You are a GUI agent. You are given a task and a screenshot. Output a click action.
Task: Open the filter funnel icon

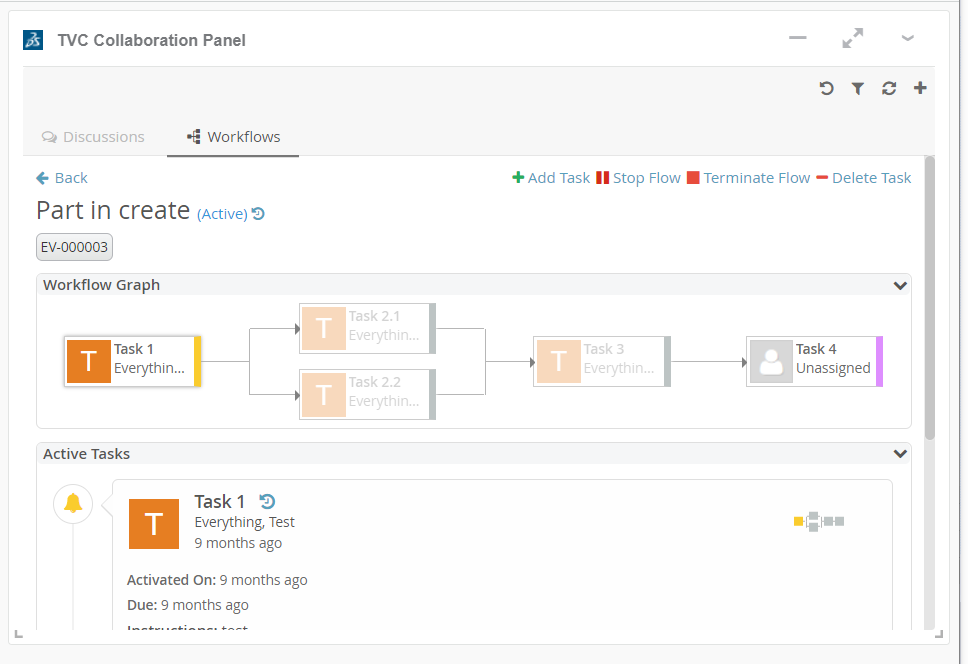(857, 88)
